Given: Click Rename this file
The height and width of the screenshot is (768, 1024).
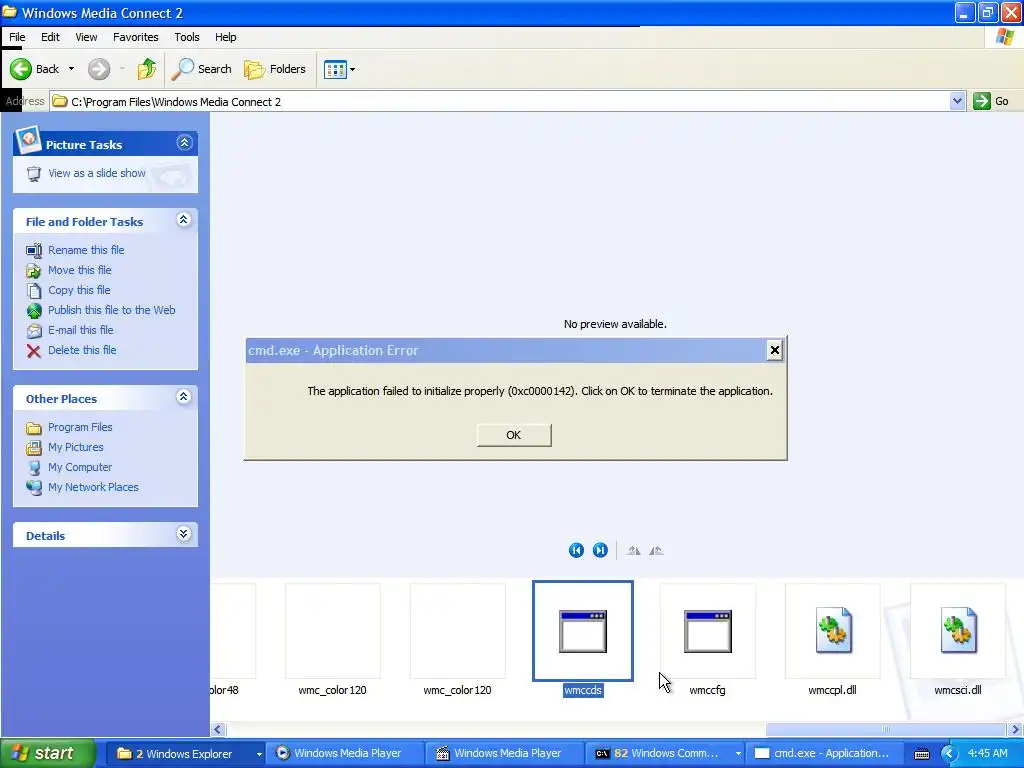Looking at the screenshot, I should [86, 250].
